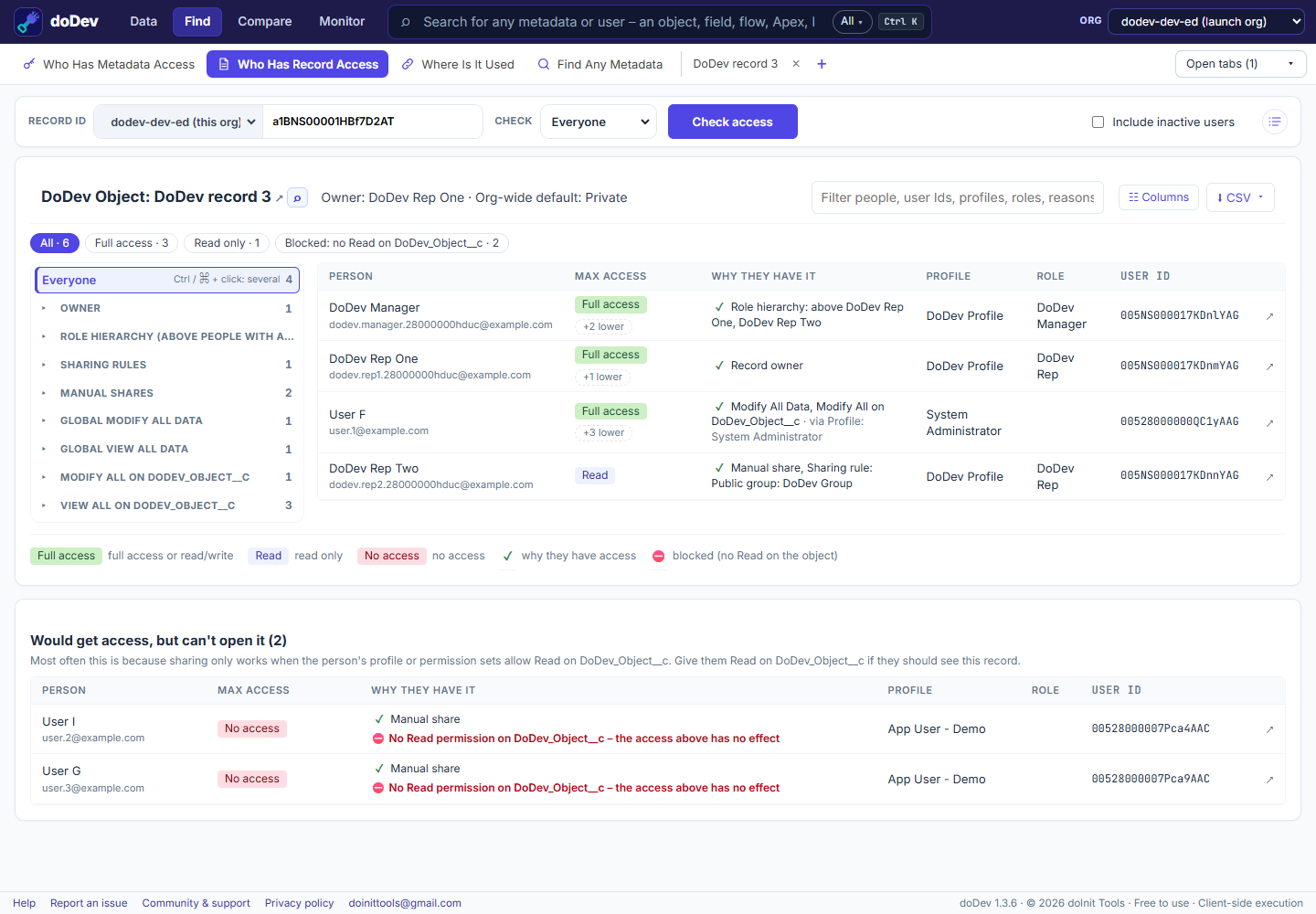Expand MODIFY ALL ON DODEV_OBJECT__C group
The width and height of the screenshot is (1316, 914).
click(167, 478)
